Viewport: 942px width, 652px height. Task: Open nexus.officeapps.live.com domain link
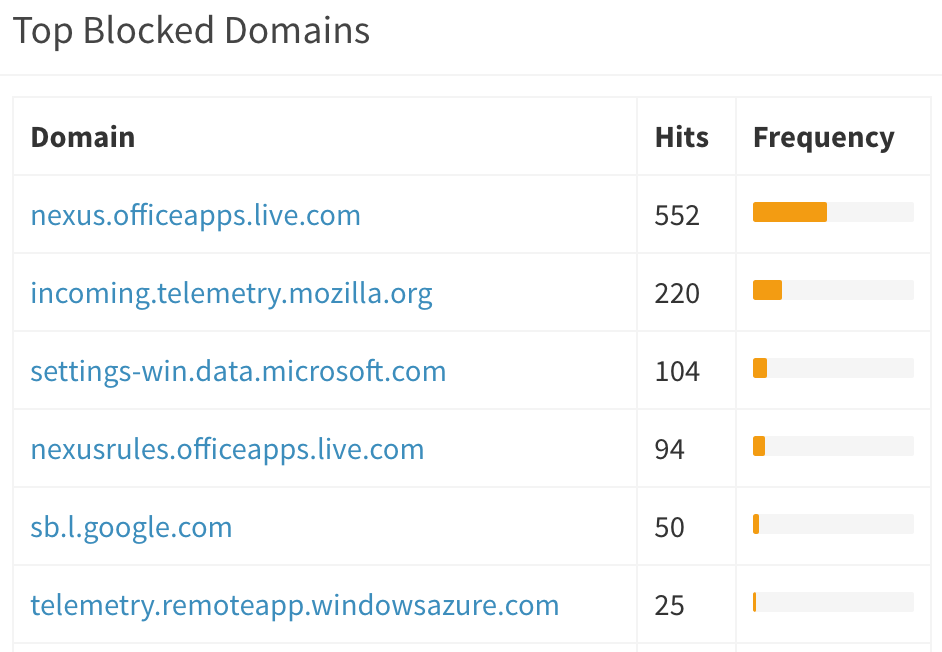[x=195, y=215]
